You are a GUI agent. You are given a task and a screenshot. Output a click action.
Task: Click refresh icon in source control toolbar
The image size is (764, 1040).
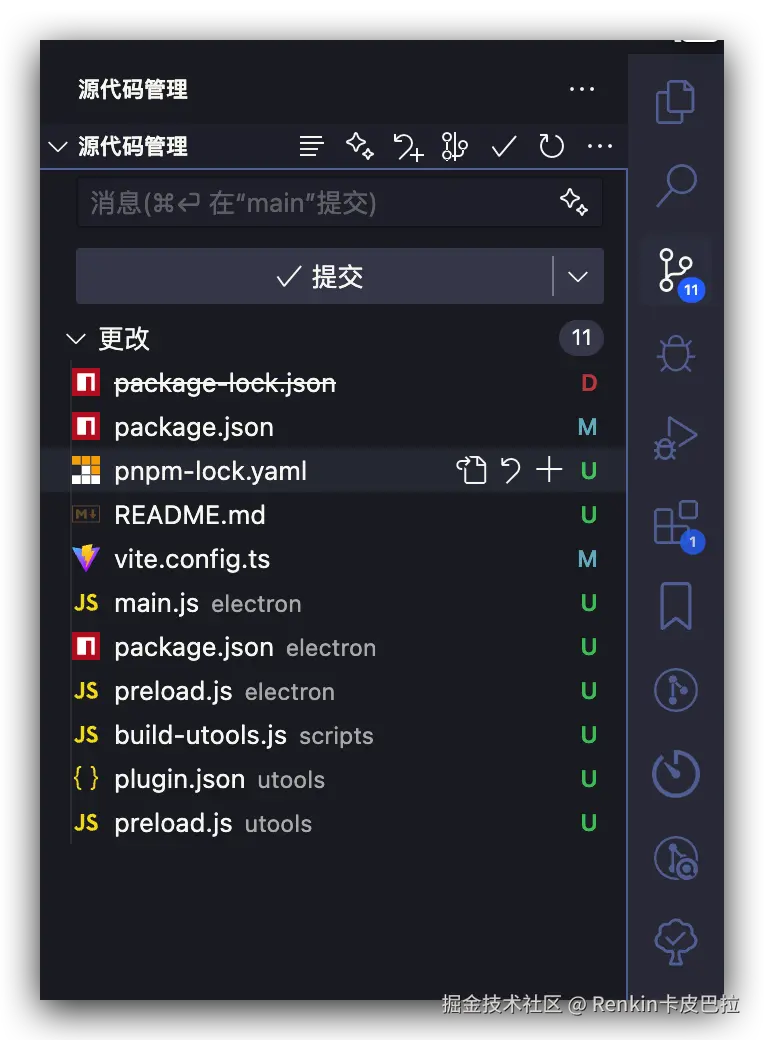552,147
